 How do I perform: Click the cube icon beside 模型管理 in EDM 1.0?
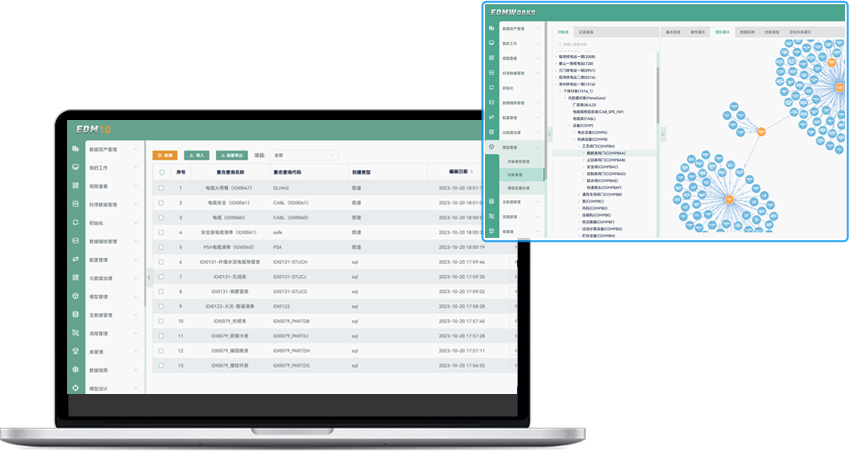(75, 296)
